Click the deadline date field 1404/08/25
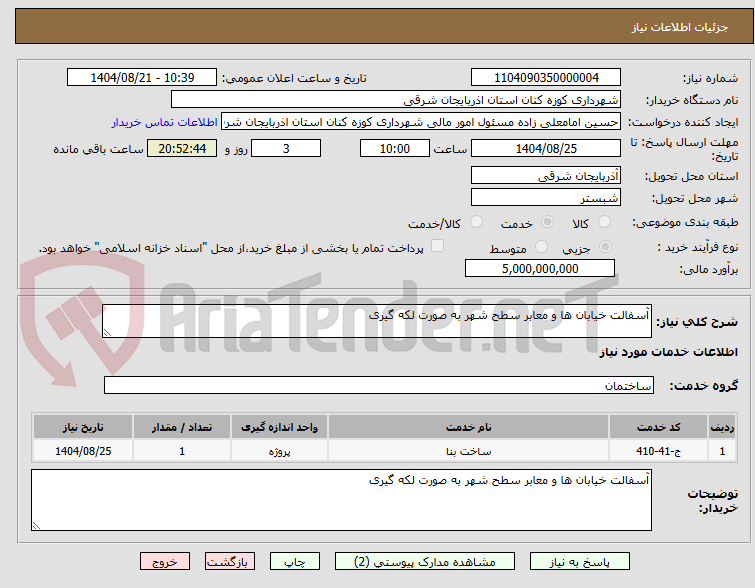The height and width of the screenshot is (588, 755). (x=546, y=148)
